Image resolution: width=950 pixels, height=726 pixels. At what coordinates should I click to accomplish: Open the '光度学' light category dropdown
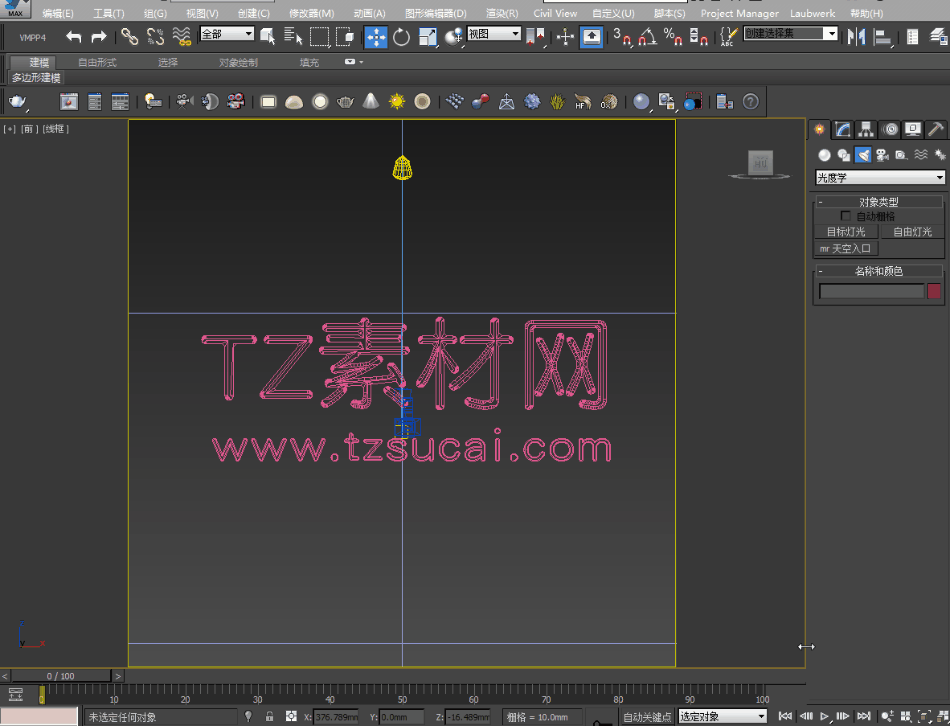point(880,178)
